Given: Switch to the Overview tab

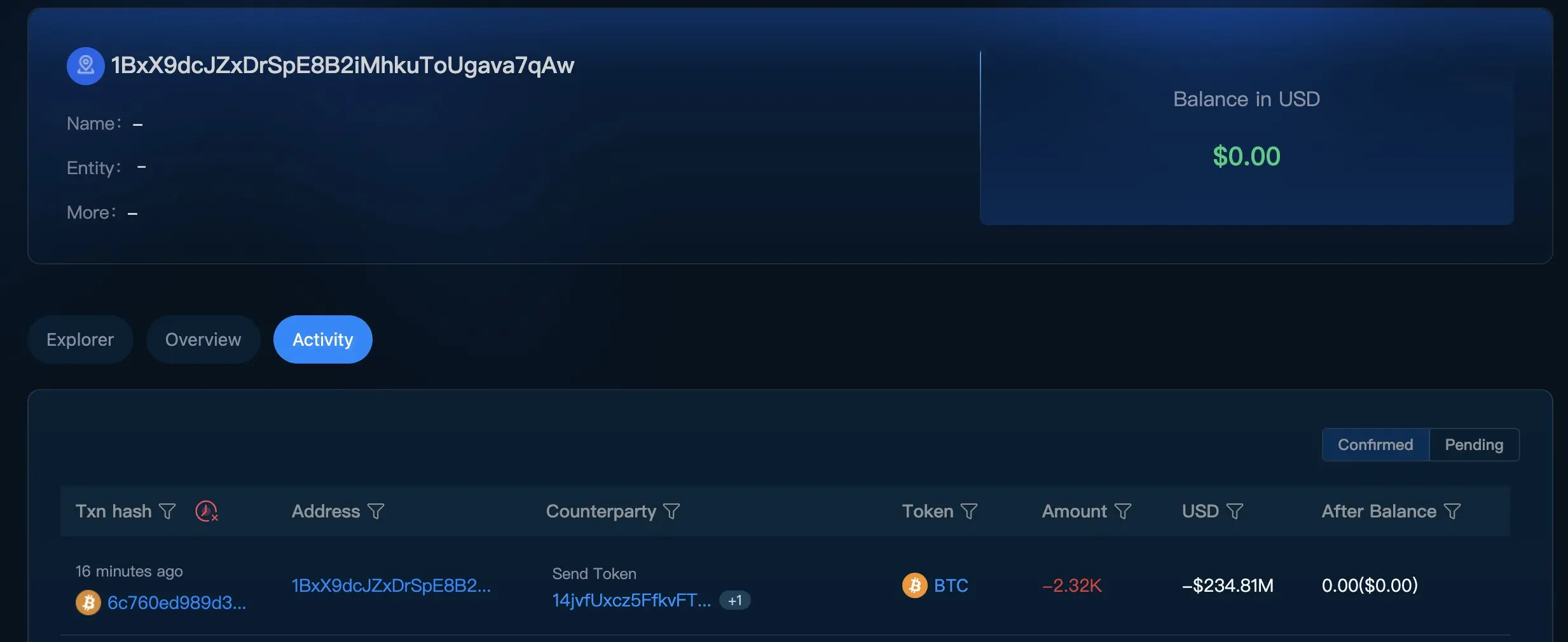Looking at the screenshot, I should tap(203, 339).
